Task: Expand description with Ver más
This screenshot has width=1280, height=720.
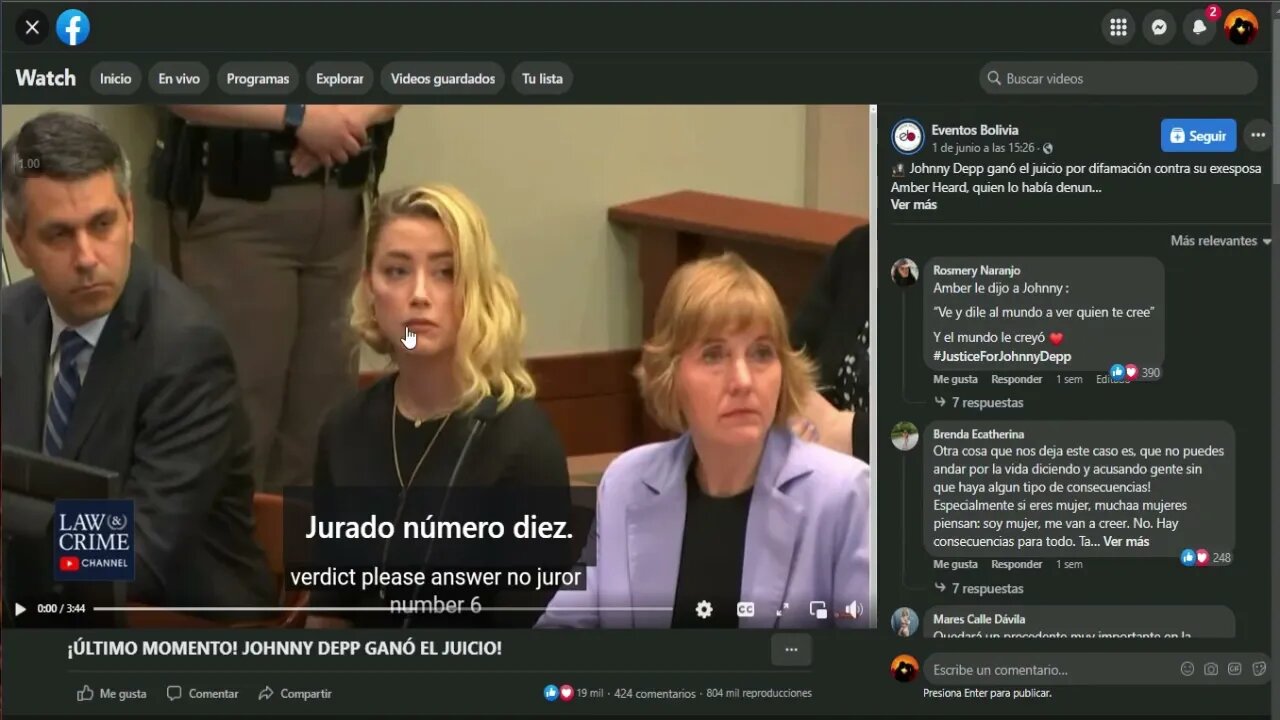Action: tap(914, 204)
